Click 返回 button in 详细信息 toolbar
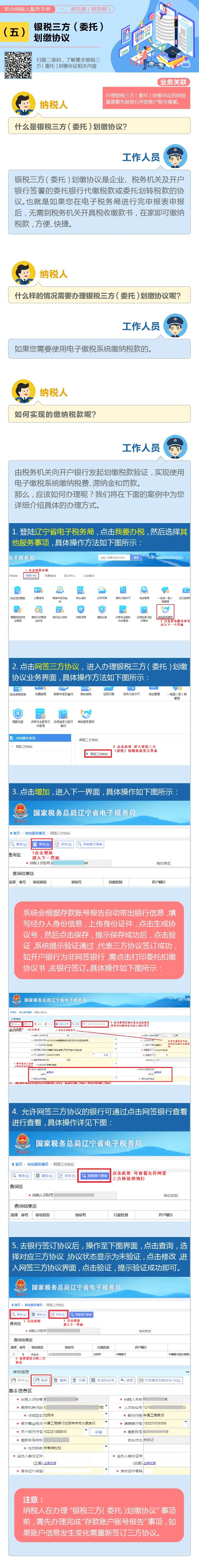The width and height of the screenshot is (199, 1568). click(127, 1381)
